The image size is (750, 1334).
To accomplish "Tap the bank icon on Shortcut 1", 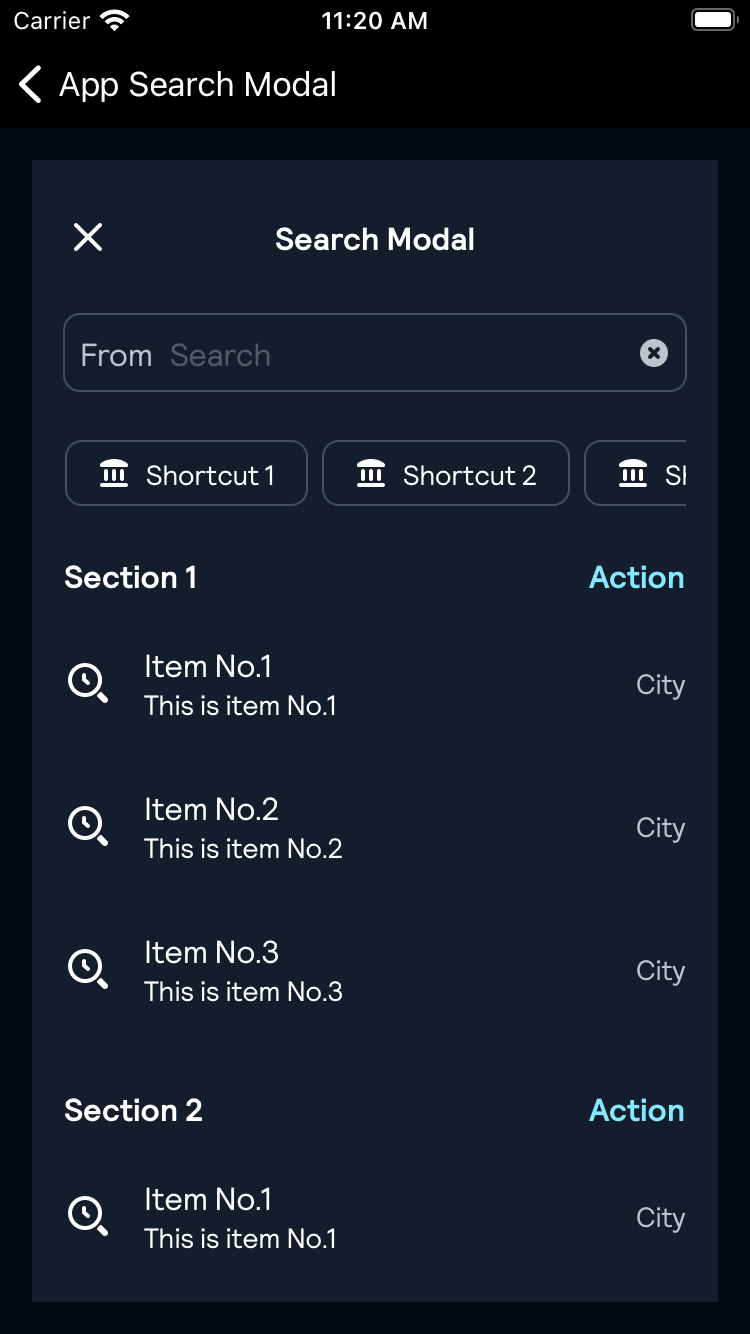I will [x=114, y=474].
